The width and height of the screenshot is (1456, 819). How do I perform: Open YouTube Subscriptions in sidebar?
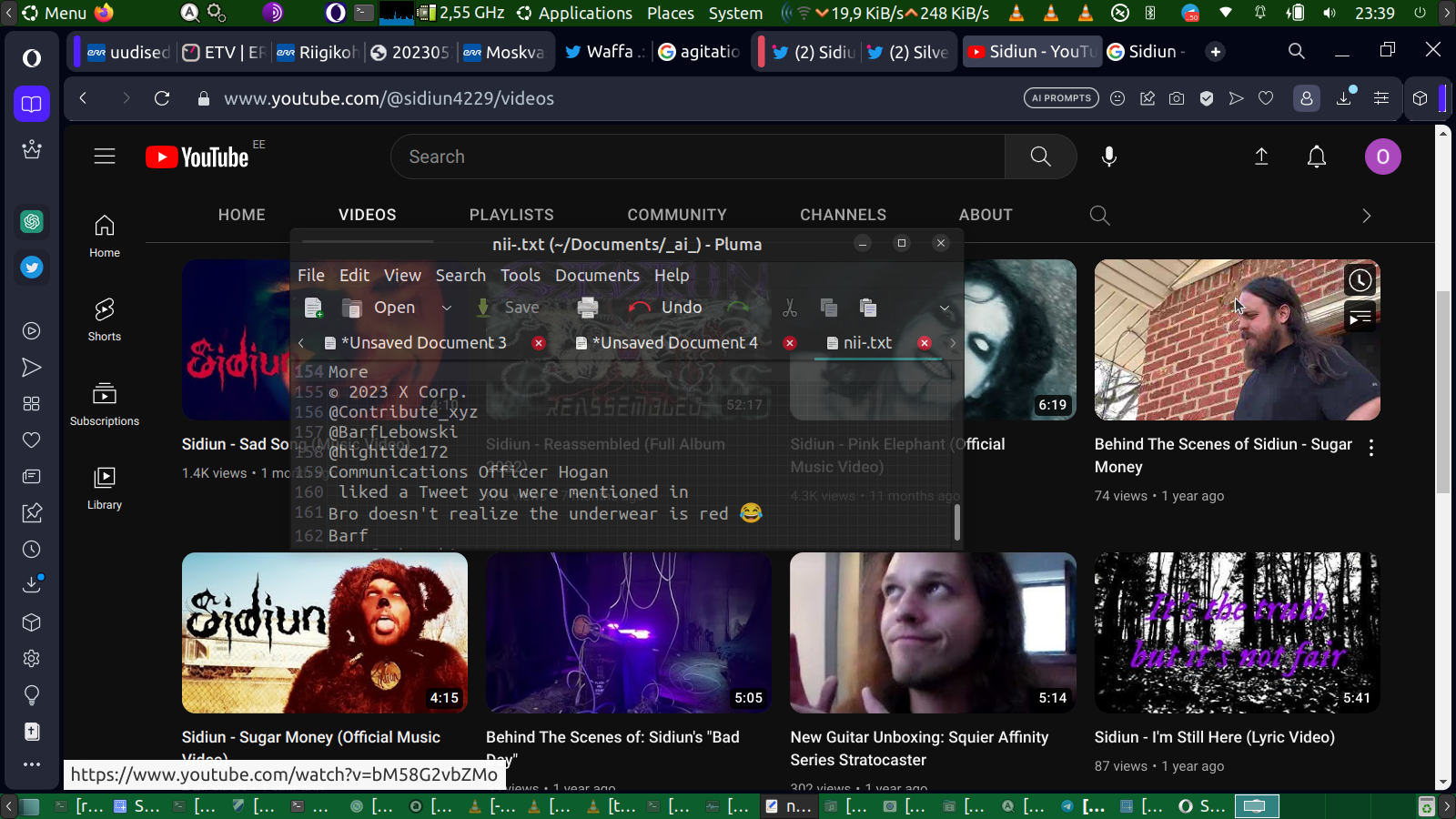(x=105, y=404)
